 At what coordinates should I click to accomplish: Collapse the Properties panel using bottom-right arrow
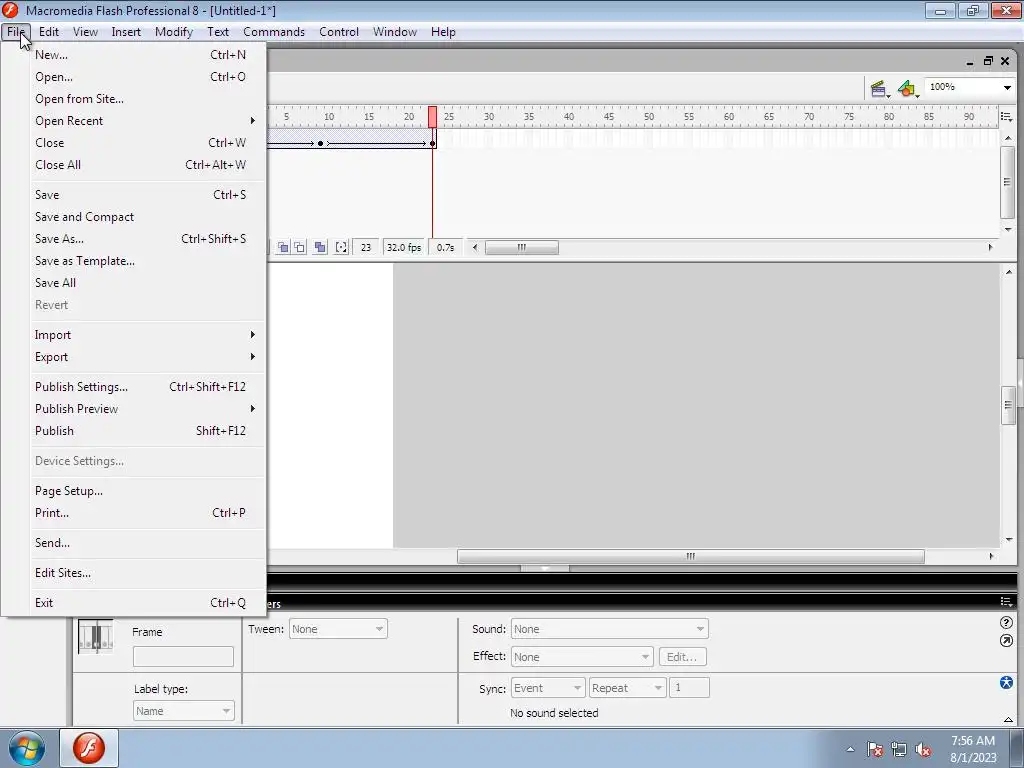coord(1008,719)
